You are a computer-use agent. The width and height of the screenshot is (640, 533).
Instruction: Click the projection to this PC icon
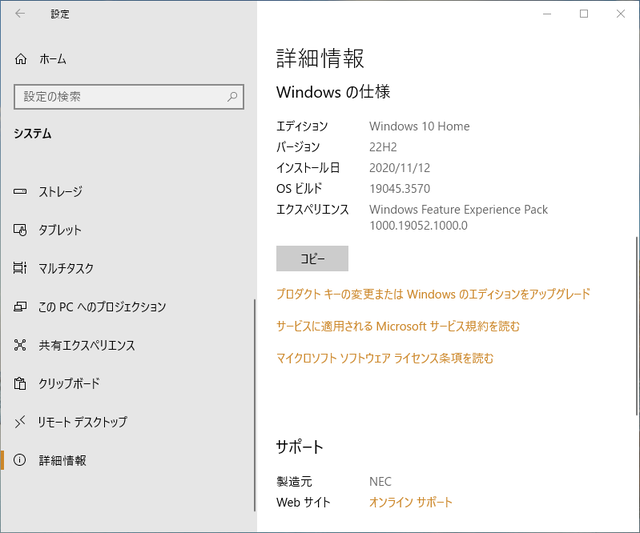(x=20, y=306)
